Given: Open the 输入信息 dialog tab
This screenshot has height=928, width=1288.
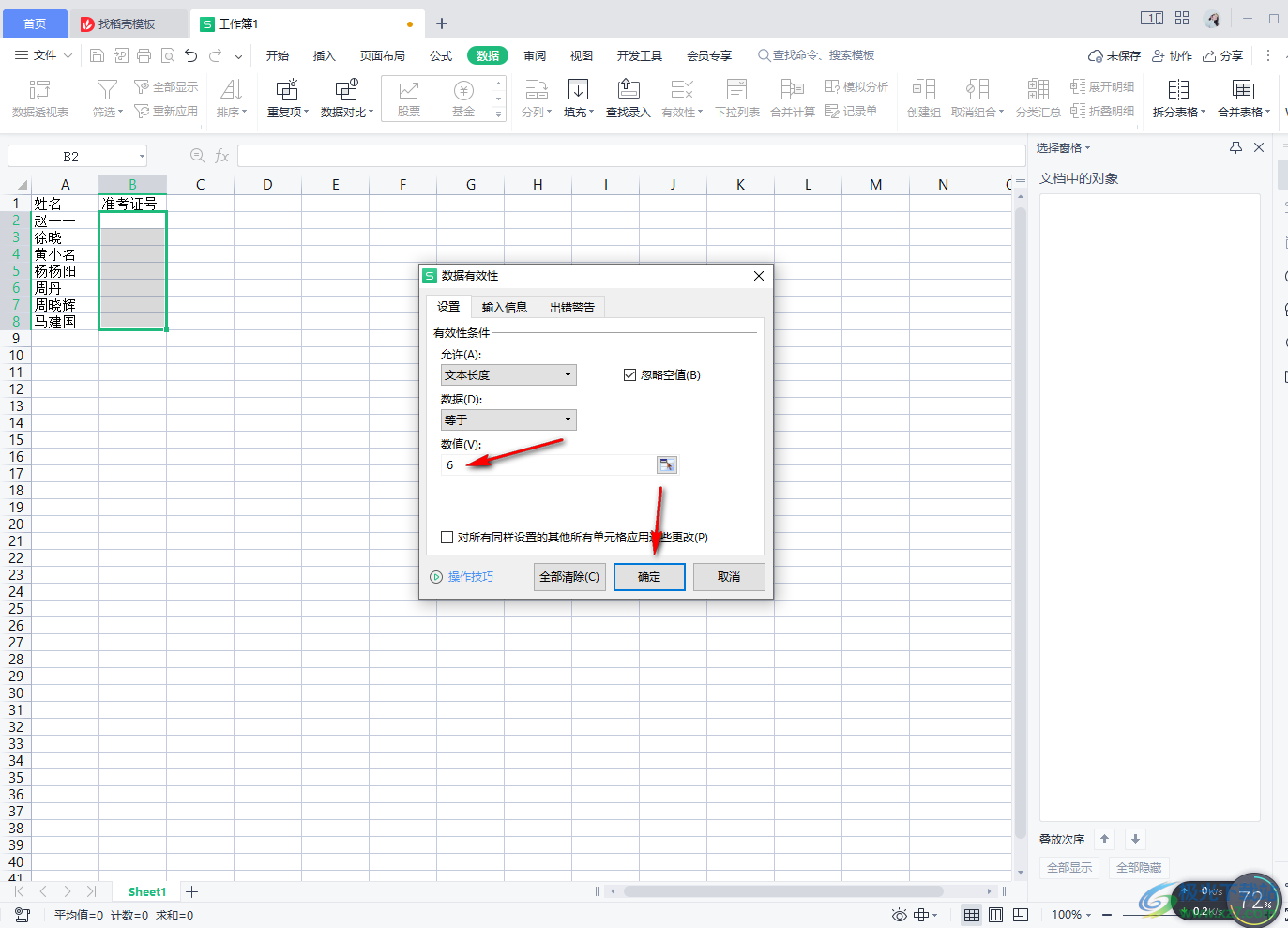Looking at the screenshot, I should coord(505,307).
